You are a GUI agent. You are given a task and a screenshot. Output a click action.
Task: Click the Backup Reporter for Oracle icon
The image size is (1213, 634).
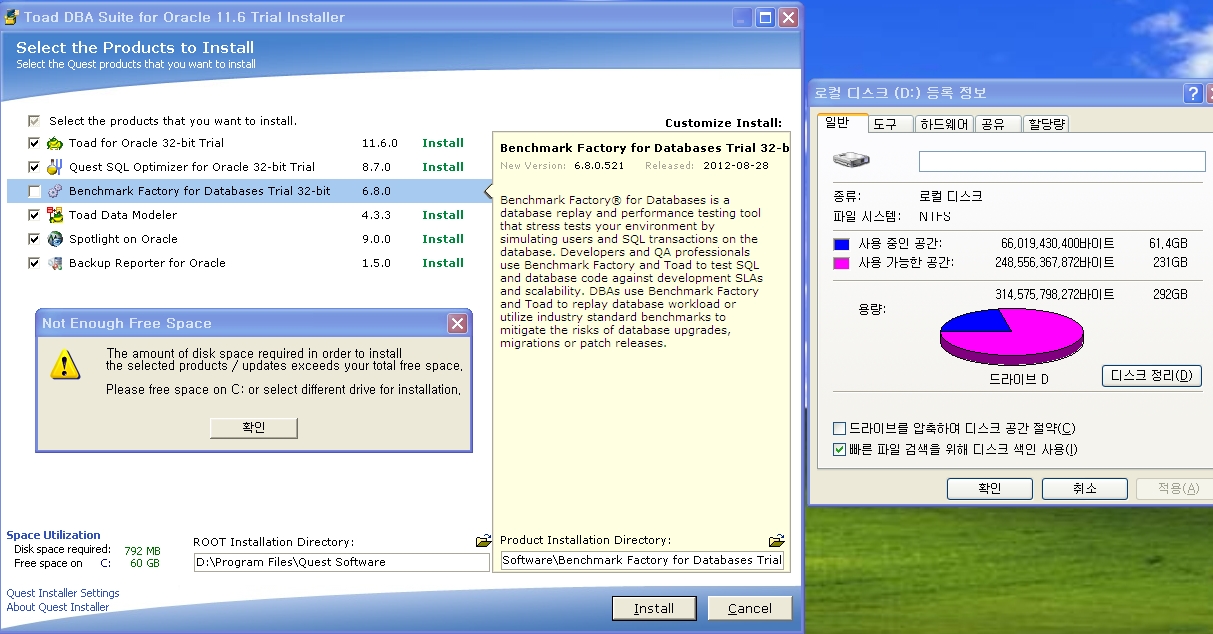click(54, 263)
